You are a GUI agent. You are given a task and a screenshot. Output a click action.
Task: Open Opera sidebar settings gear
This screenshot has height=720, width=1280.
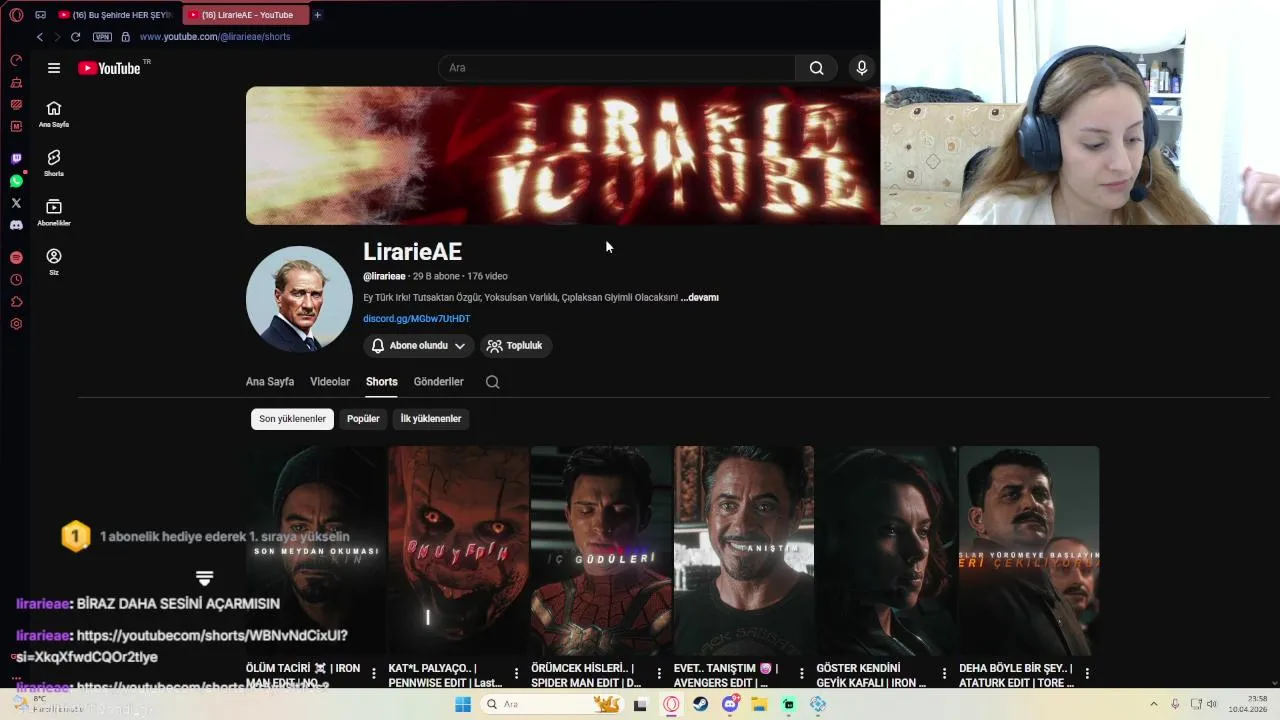(x=16, y=324)
